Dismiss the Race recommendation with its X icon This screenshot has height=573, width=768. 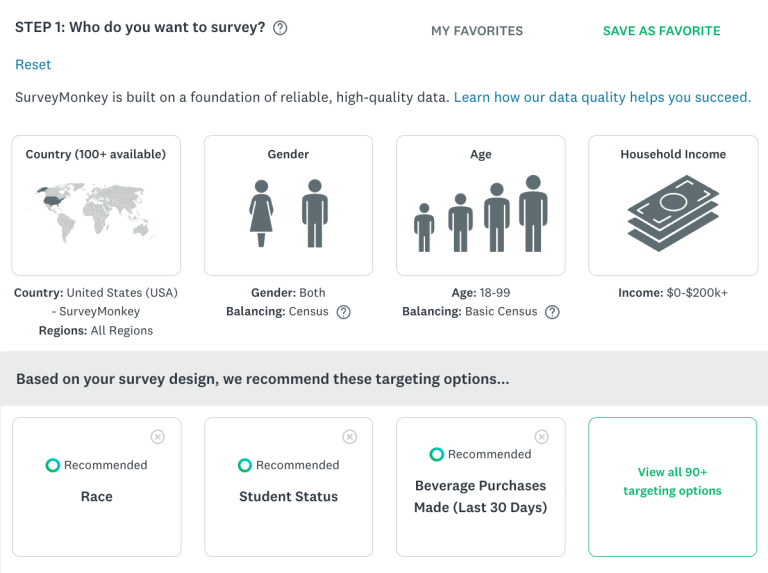click(158, 436)
